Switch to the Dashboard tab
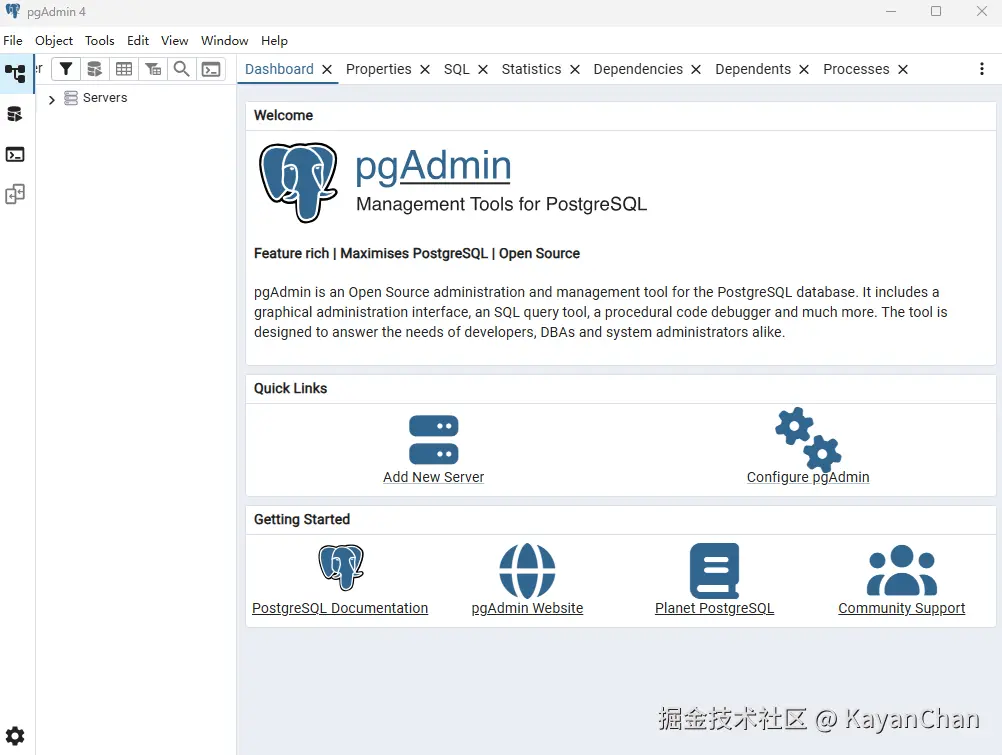The image size is (1002, 755). pyautogui.click(x=279, y=69)
